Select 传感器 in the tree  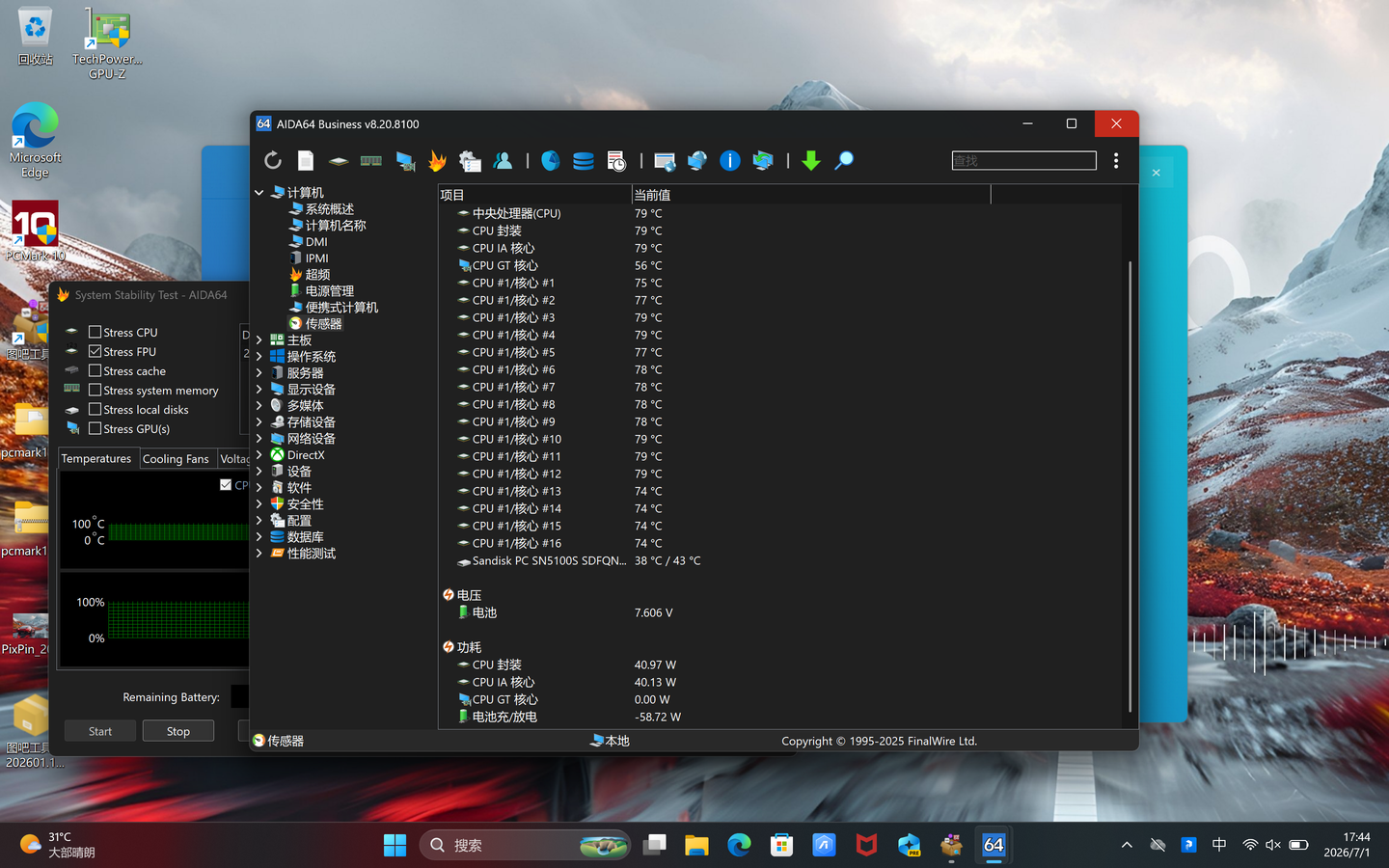[x=323, y=324]
